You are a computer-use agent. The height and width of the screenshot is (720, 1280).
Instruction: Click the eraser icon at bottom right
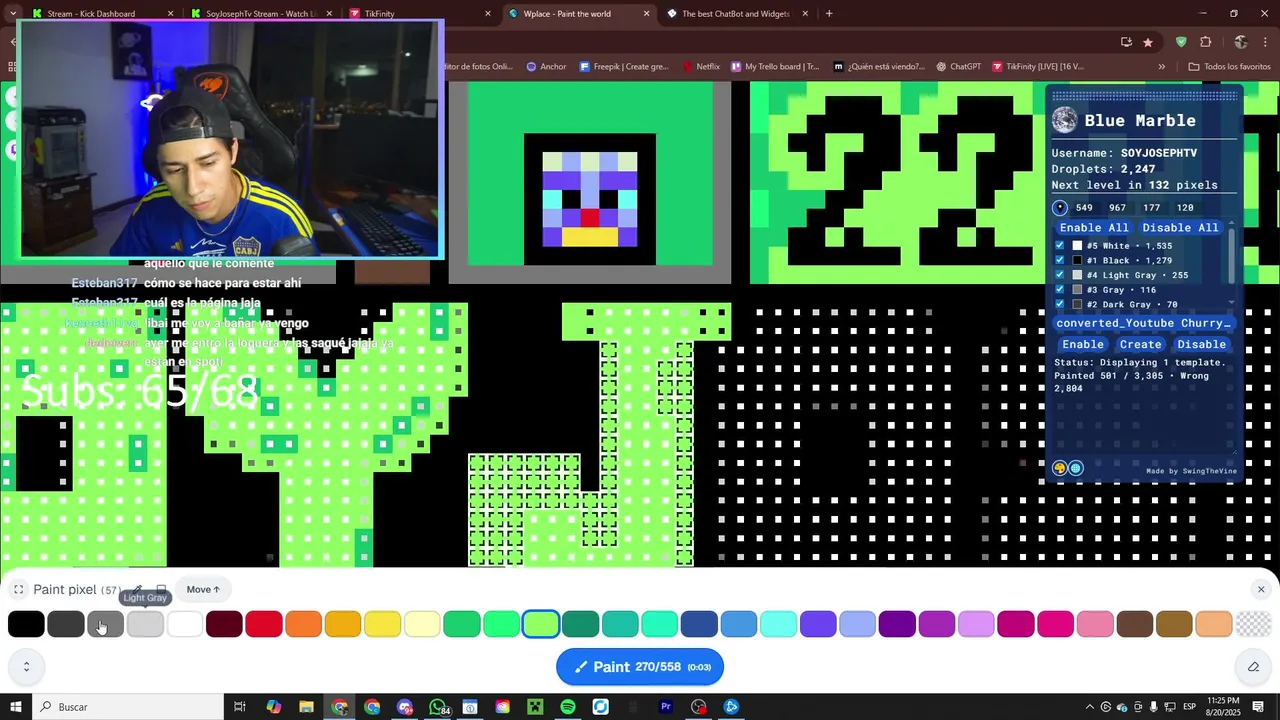tap(1253, 667)
